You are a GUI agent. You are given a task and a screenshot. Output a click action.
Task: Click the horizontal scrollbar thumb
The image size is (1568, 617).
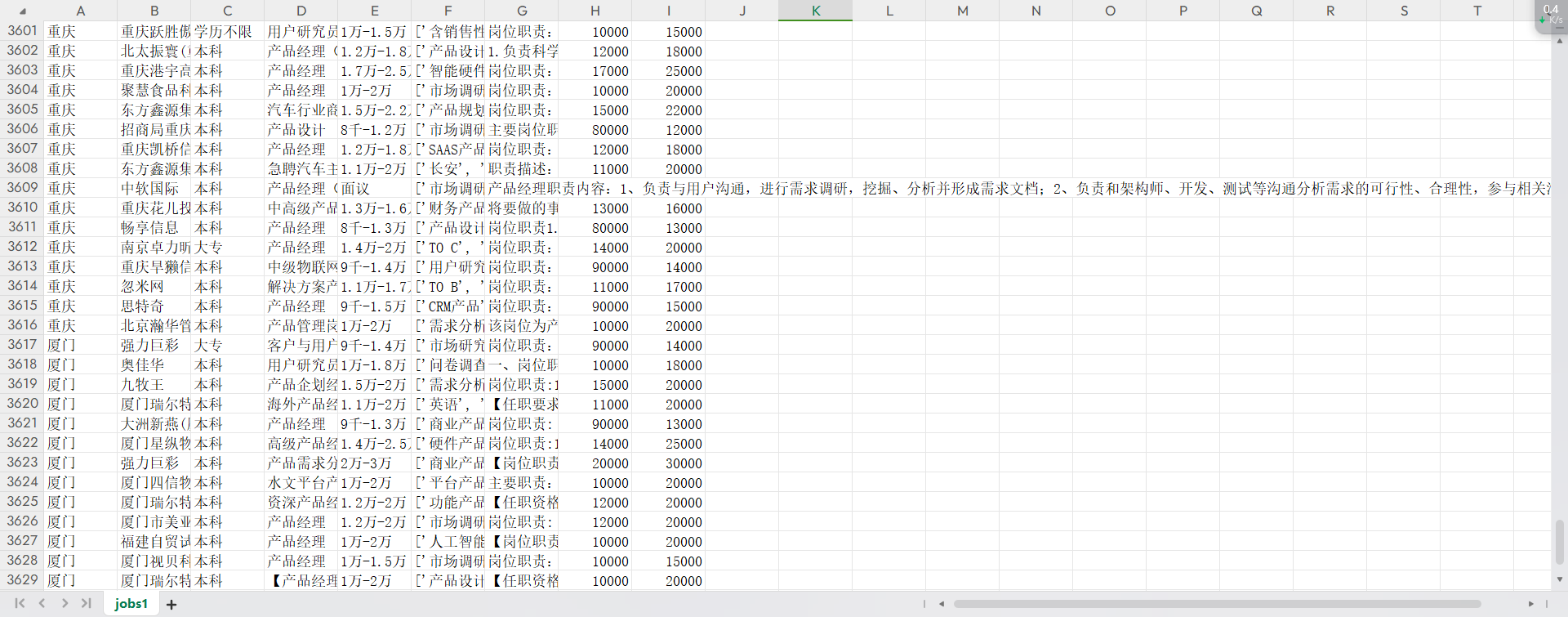pos(1217,604)
